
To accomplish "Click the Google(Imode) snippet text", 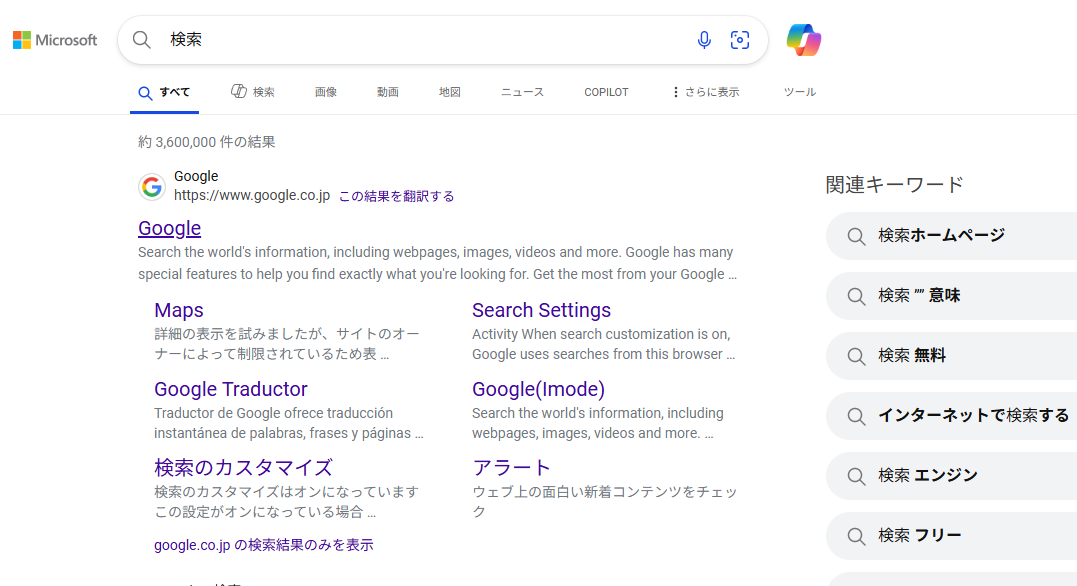I will 598,423.
